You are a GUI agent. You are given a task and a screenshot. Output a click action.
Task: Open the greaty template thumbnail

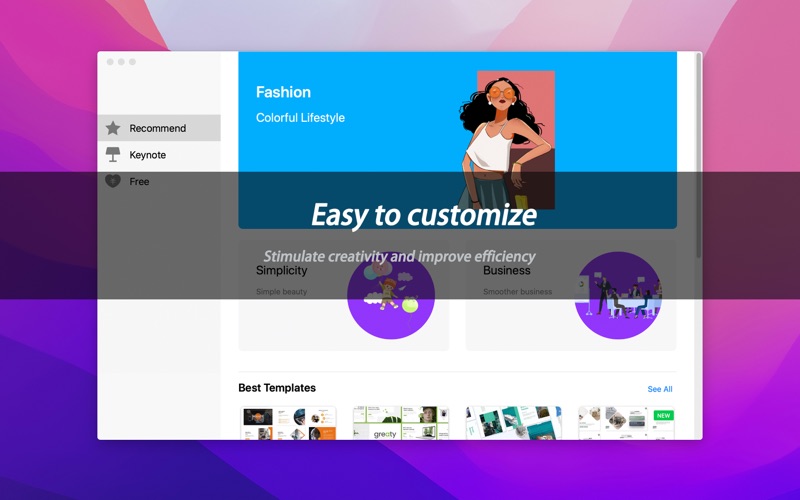click(401, 423)
